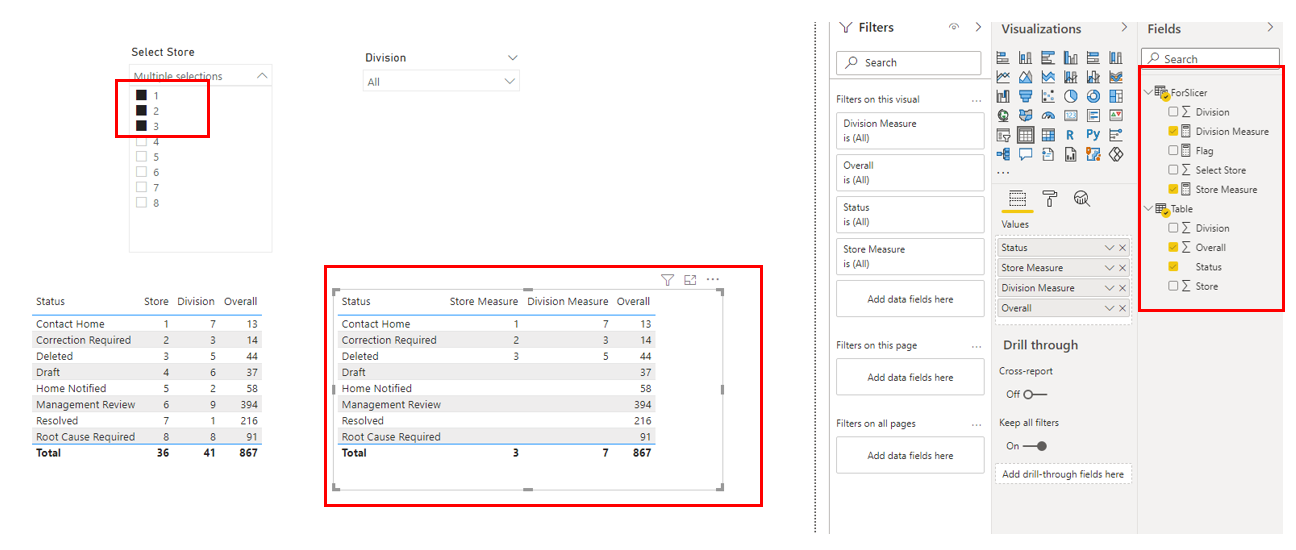Open the Store Measure filter card

click(x=910, y=256)
